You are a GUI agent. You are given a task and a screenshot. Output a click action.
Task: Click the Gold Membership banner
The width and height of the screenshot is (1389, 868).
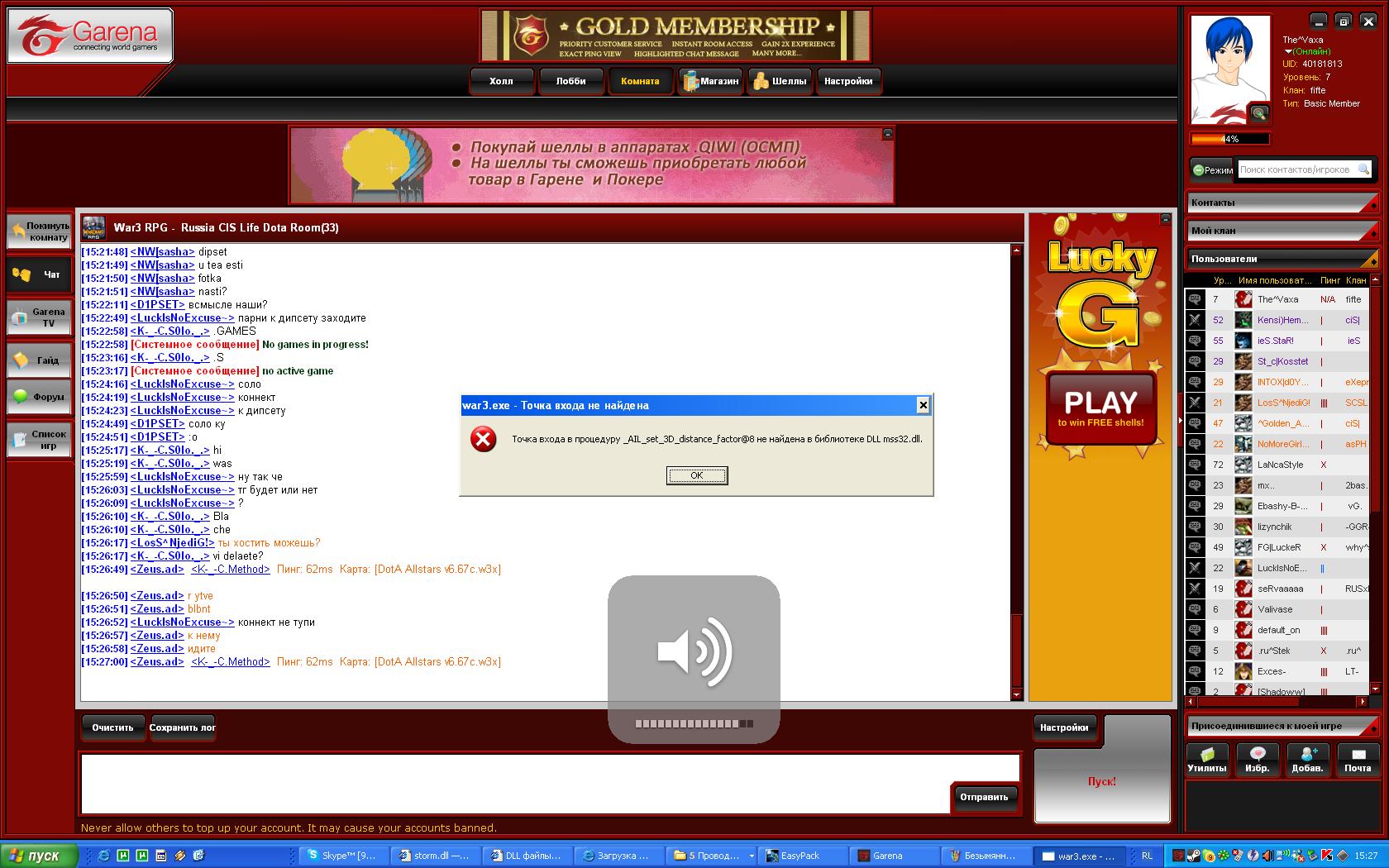click(675, 36)
